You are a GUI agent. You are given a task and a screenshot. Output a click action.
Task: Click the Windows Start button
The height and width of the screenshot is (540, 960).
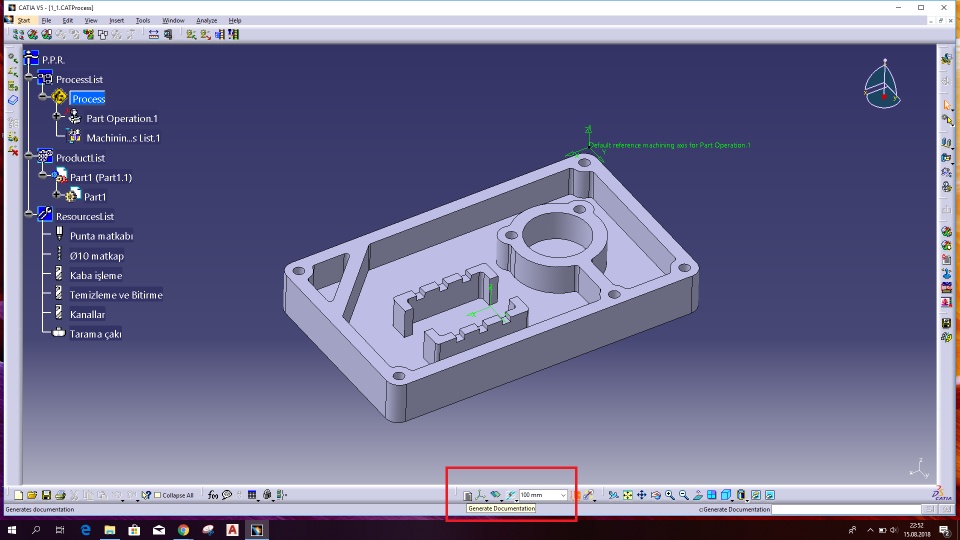click(12, 530)
